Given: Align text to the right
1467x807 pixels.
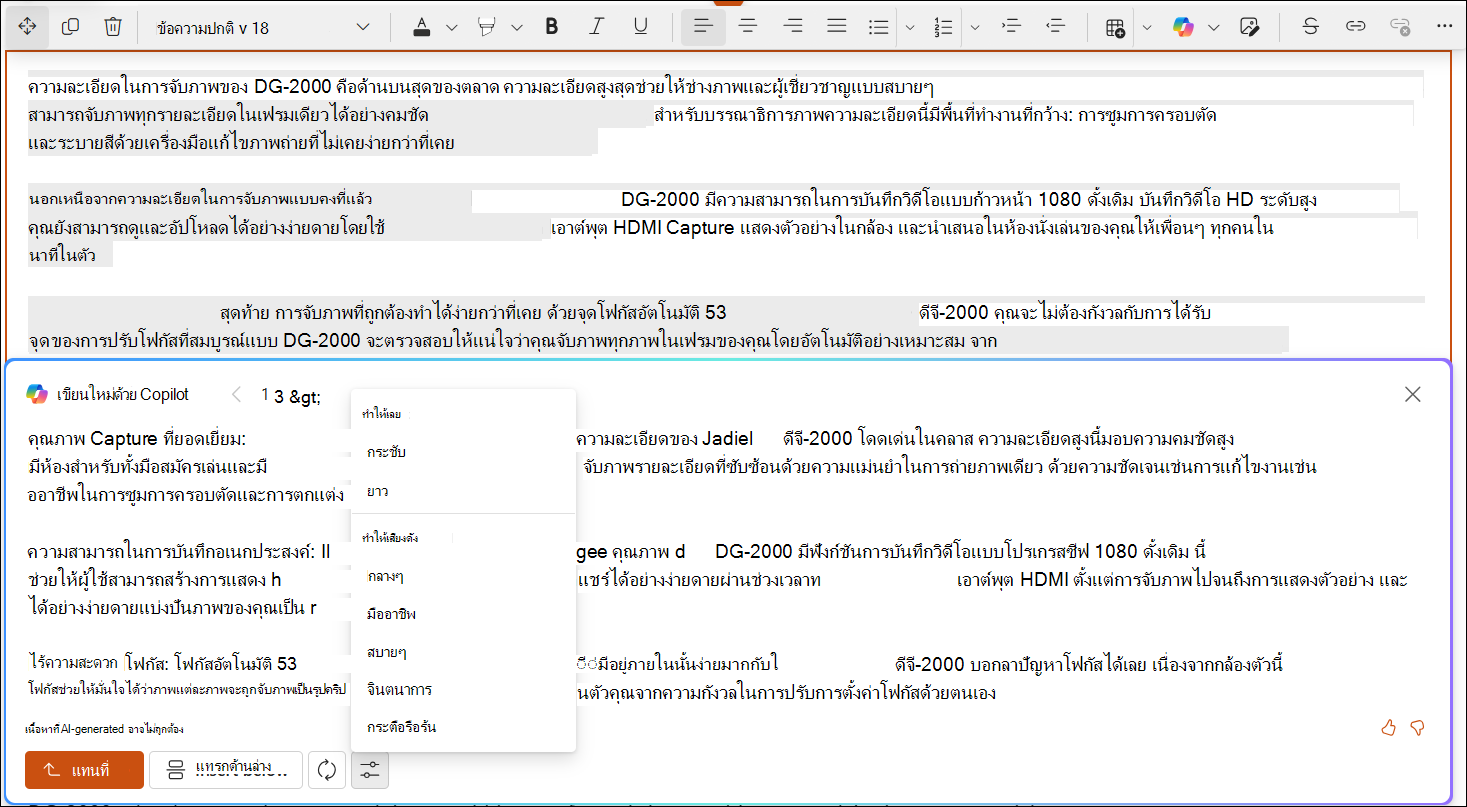Looking at the screenshot, I should (x=793, y=27).
